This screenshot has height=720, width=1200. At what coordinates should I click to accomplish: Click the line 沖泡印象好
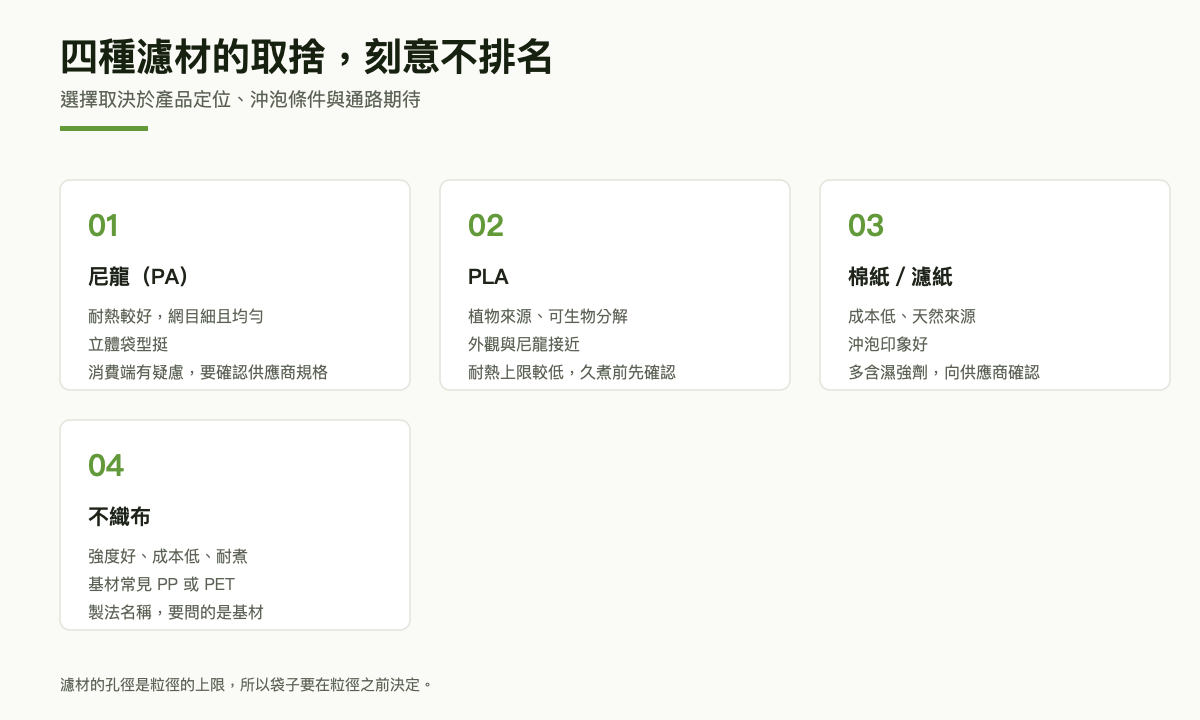pos(888,344)
